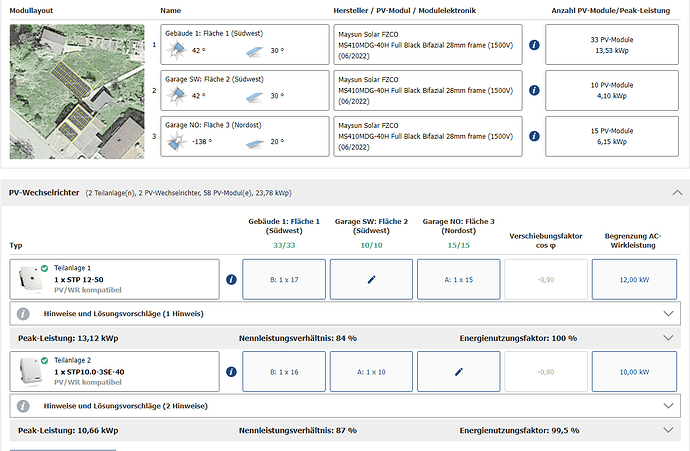
Task: Click 33 PV-Module 13,53 kWp box
Action: (x=612, y=44)
